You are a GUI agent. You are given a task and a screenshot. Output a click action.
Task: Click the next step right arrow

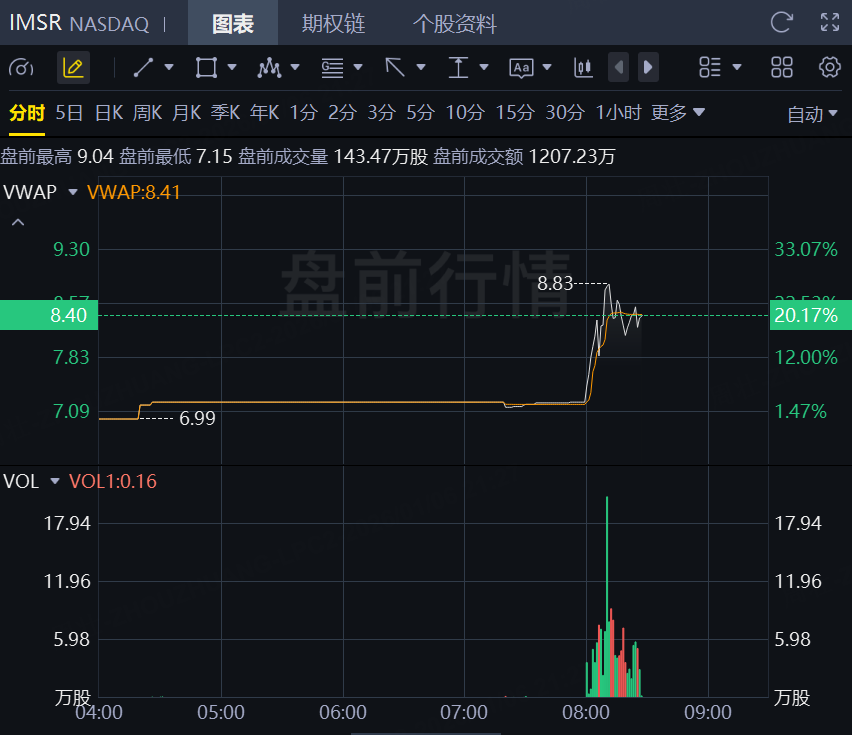point(648,67)
